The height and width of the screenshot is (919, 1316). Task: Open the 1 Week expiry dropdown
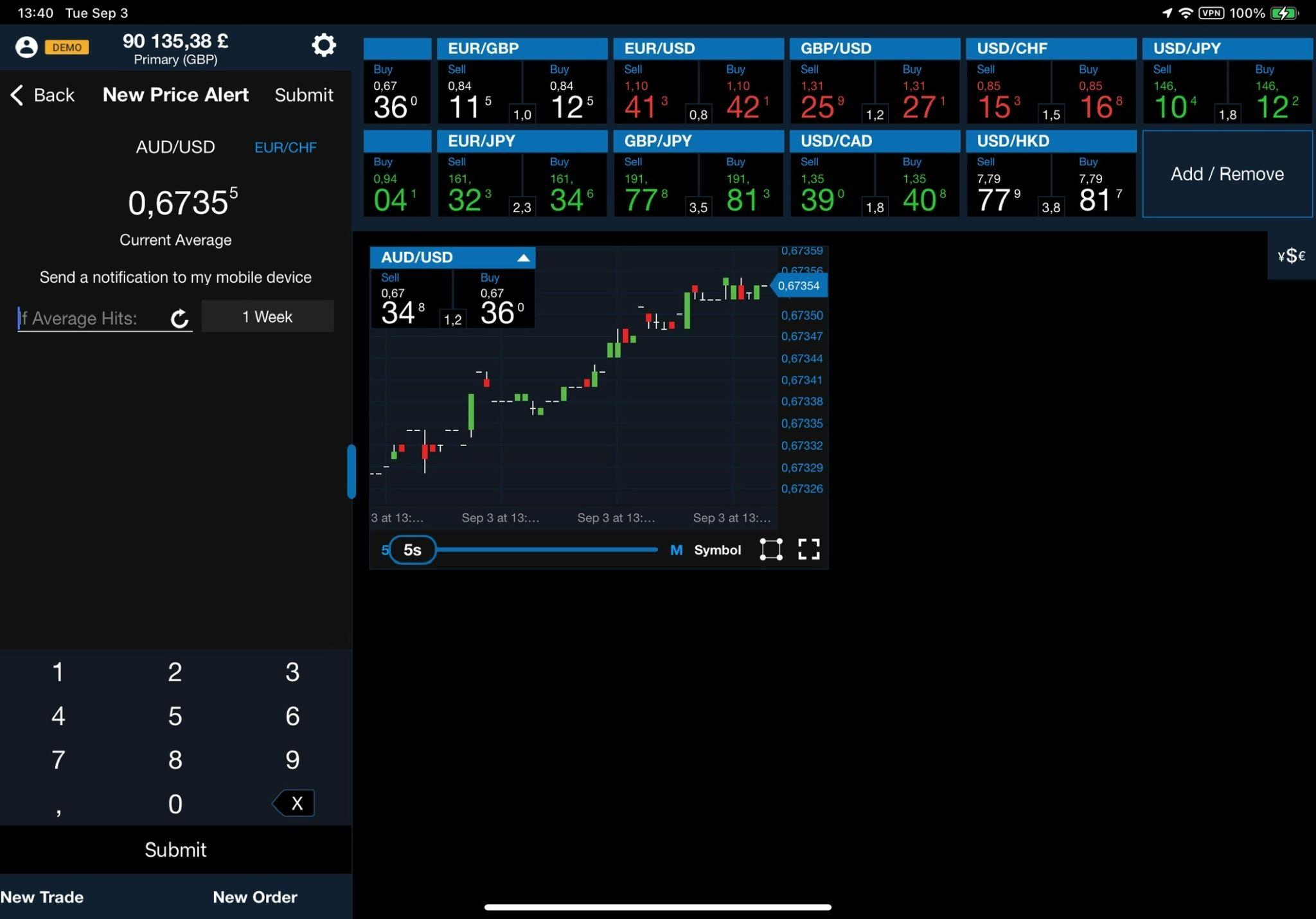[x=267, y=317]
